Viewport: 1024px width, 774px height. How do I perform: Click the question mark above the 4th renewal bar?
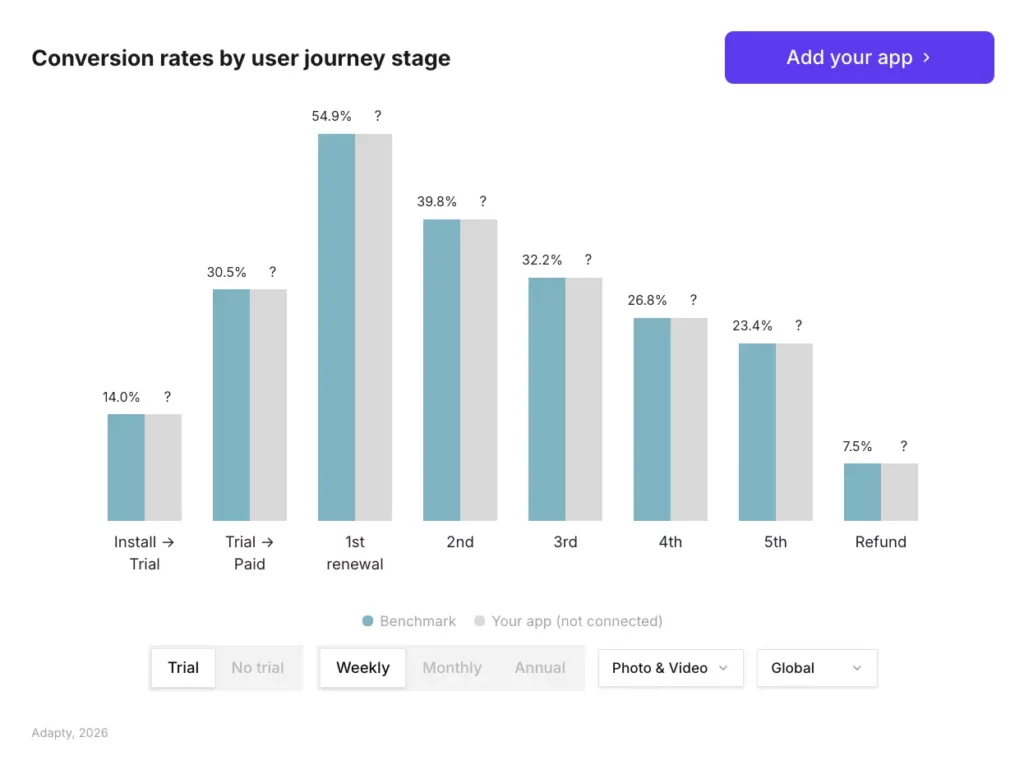point(693,300)
